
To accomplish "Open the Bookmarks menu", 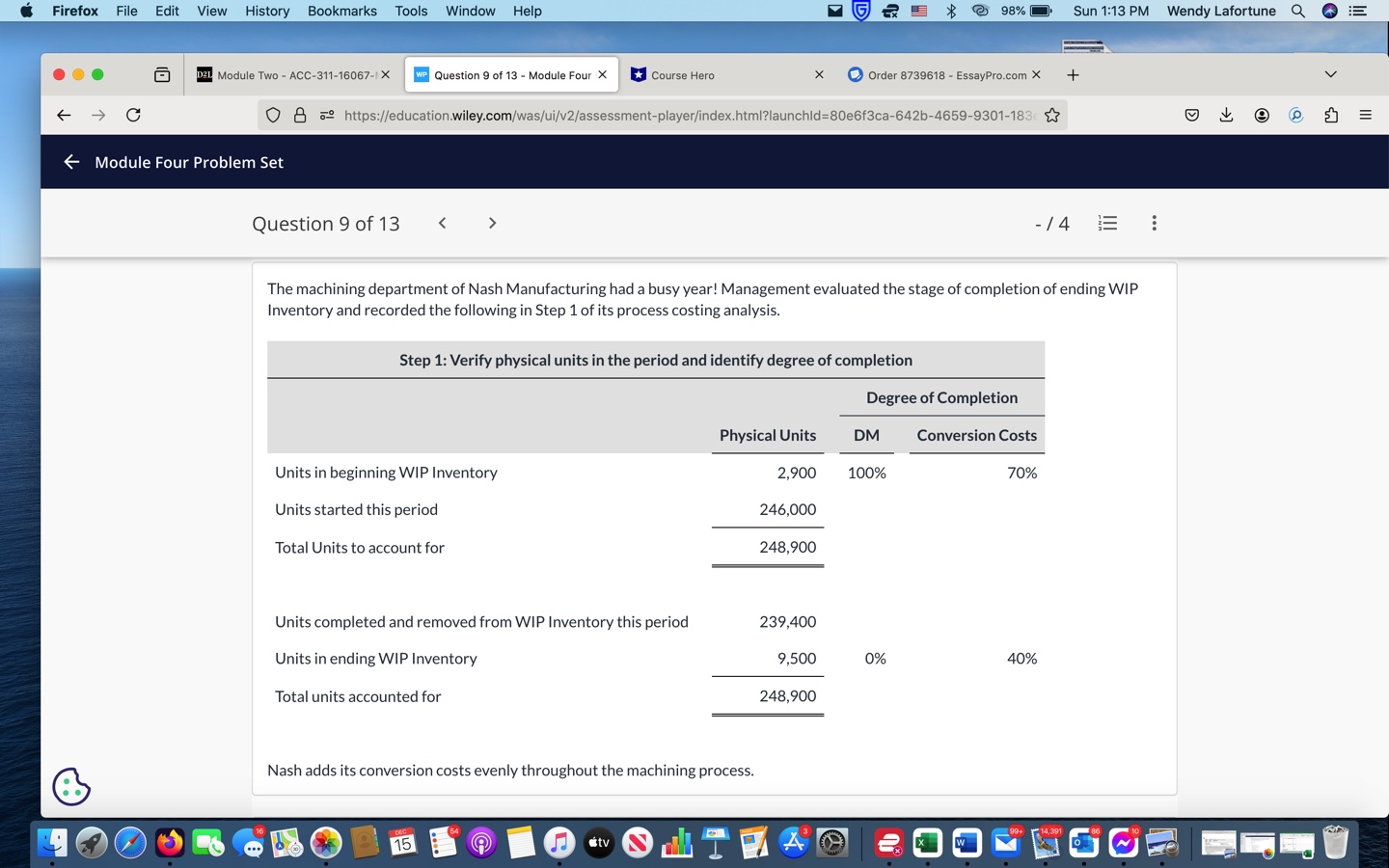I will 342,11.
